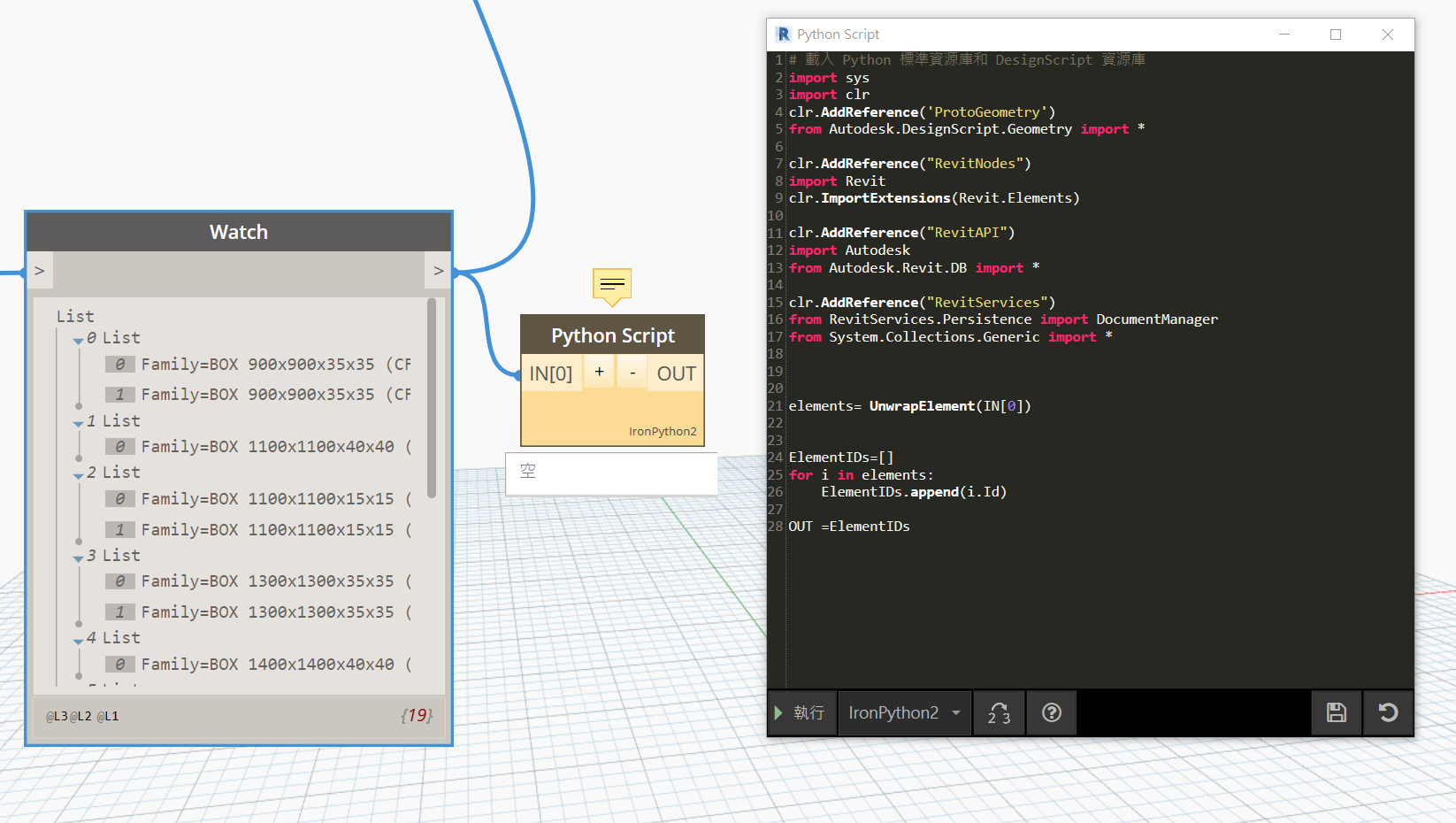Click the Watch node input port arrow
Image resolution: width=1456 pixels, height=823 pixels.
coord(40,271)
